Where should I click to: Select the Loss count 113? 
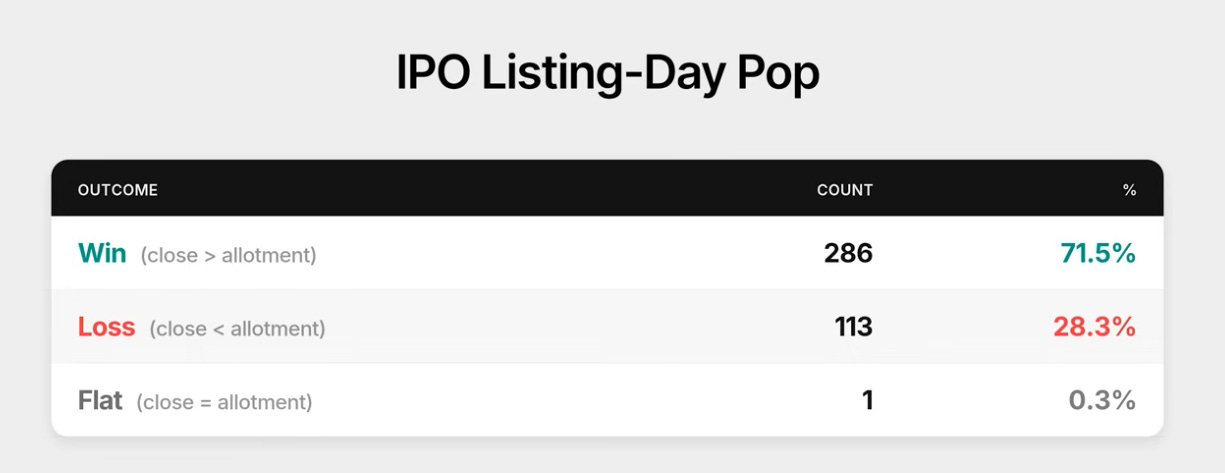point(854,327)
